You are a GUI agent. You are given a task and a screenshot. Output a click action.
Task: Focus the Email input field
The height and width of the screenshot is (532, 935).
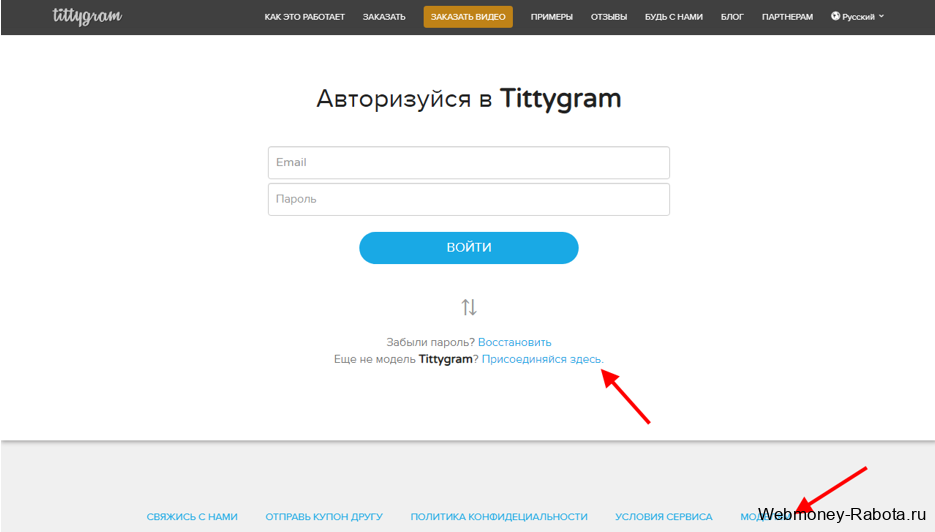(x=468, y=162)
